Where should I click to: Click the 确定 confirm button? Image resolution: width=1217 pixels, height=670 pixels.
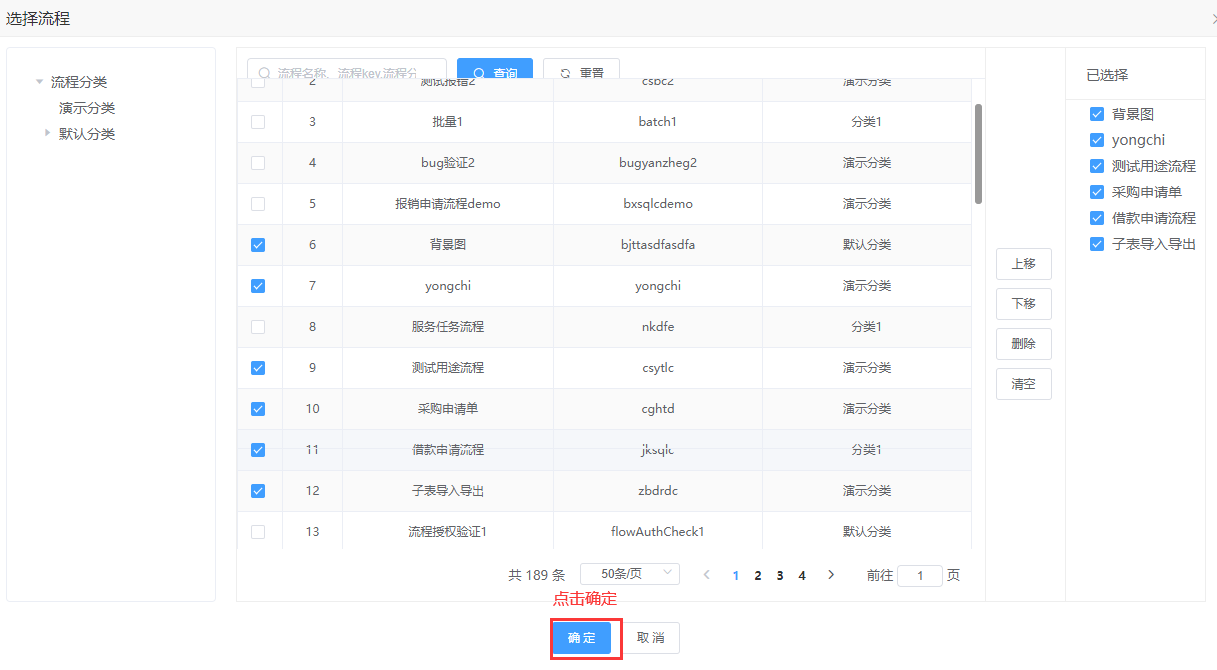pos(582,638)
